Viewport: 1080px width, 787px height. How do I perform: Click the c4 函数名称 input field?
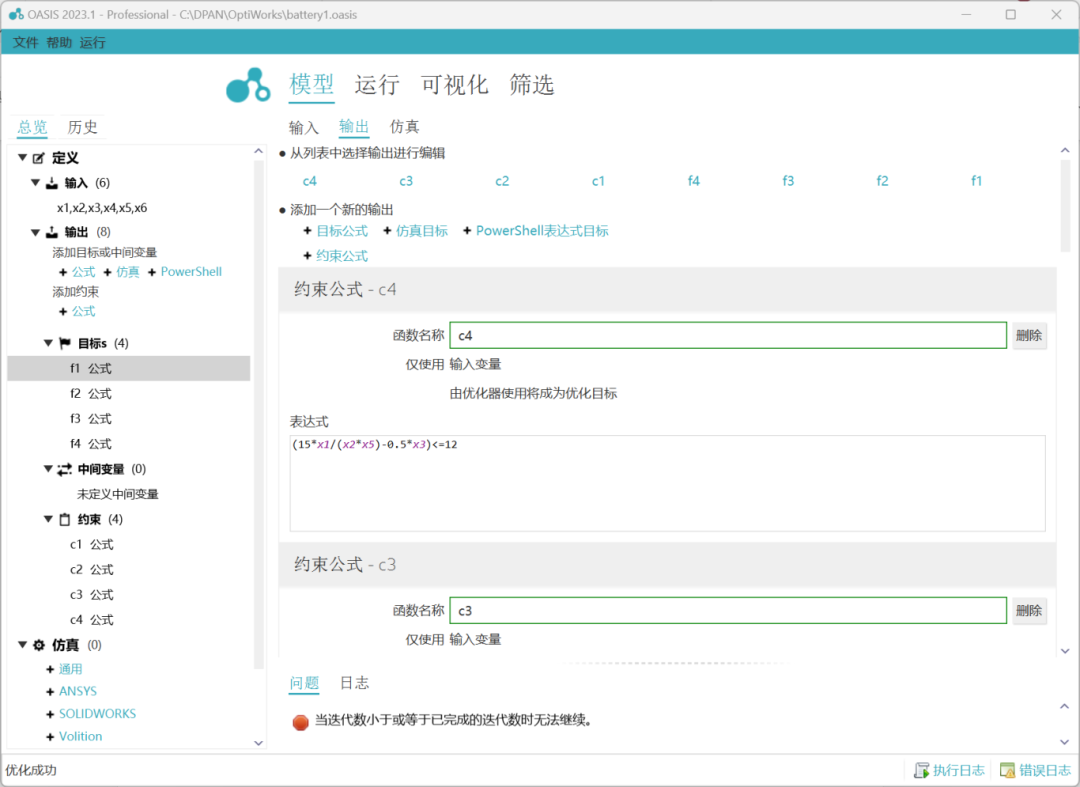(728, 335)
